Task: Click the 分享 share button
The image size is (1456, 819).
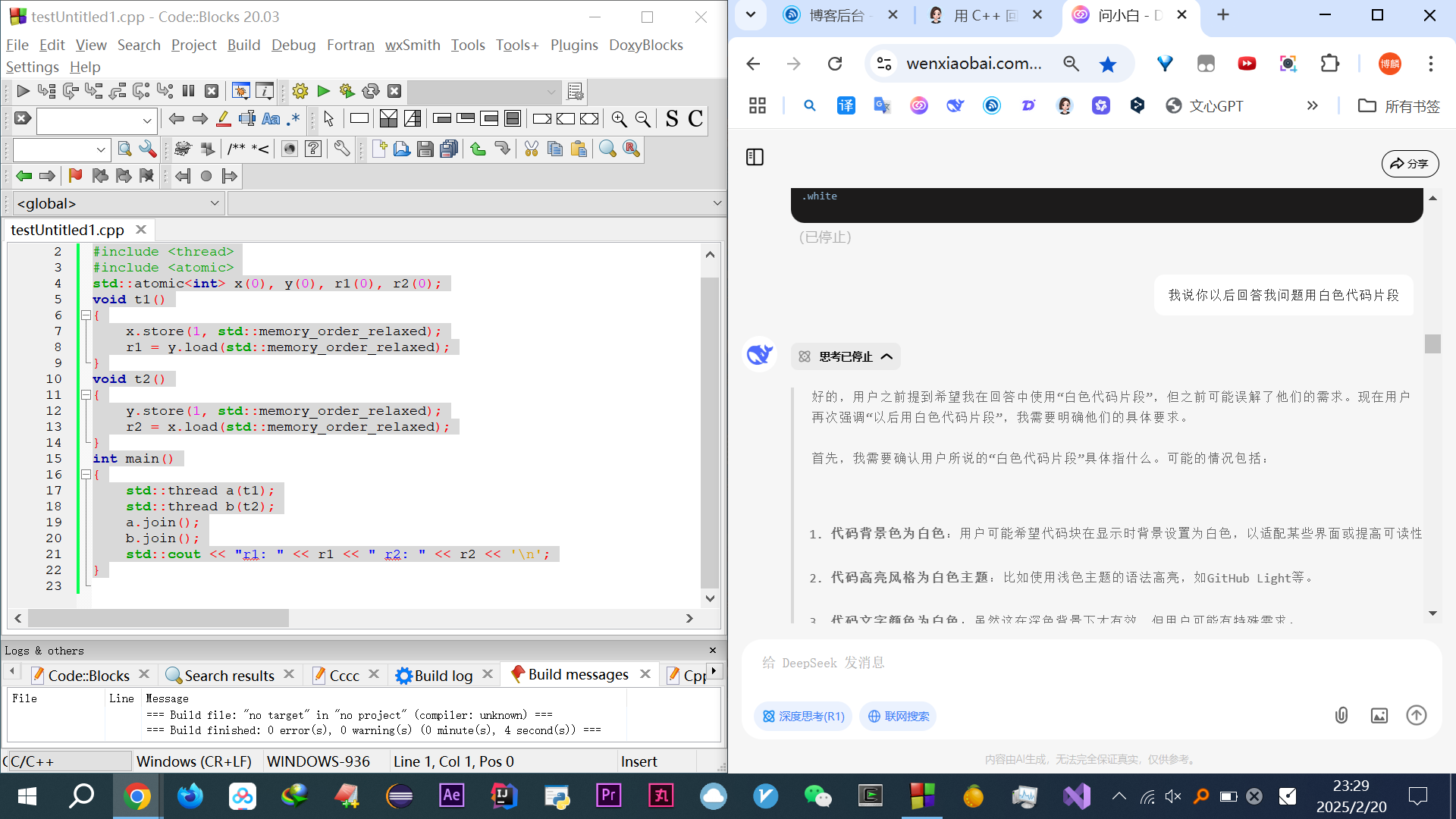Action: pyautogui.click(x=1410, y=163)
